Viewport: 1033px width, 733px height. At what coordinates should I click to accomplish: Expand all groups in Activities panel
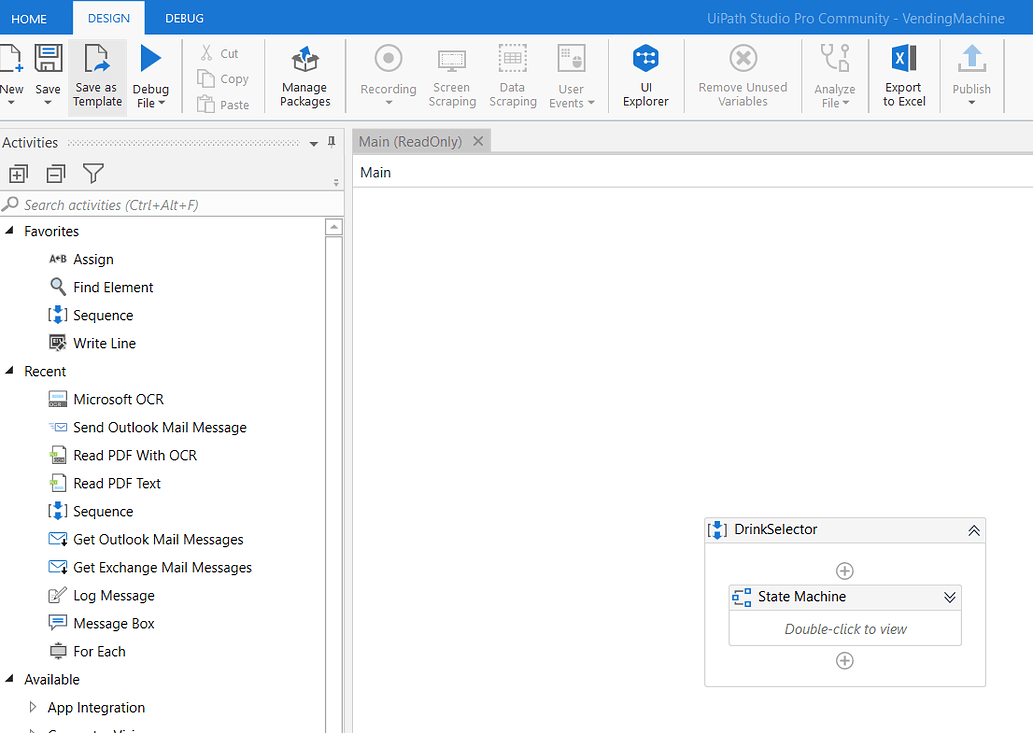point(18,173)
